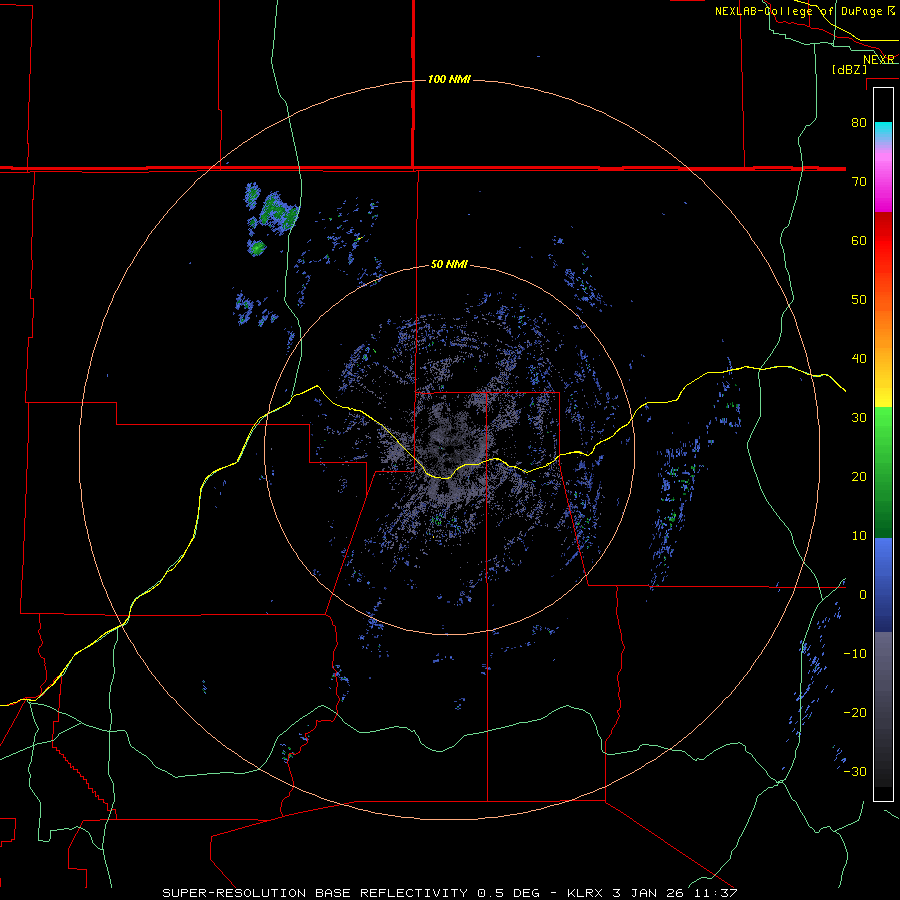The width and height of the screenshot is (900, 900).
Task: Click the 0 value on the dBZ scale
Action: point(863,595)
